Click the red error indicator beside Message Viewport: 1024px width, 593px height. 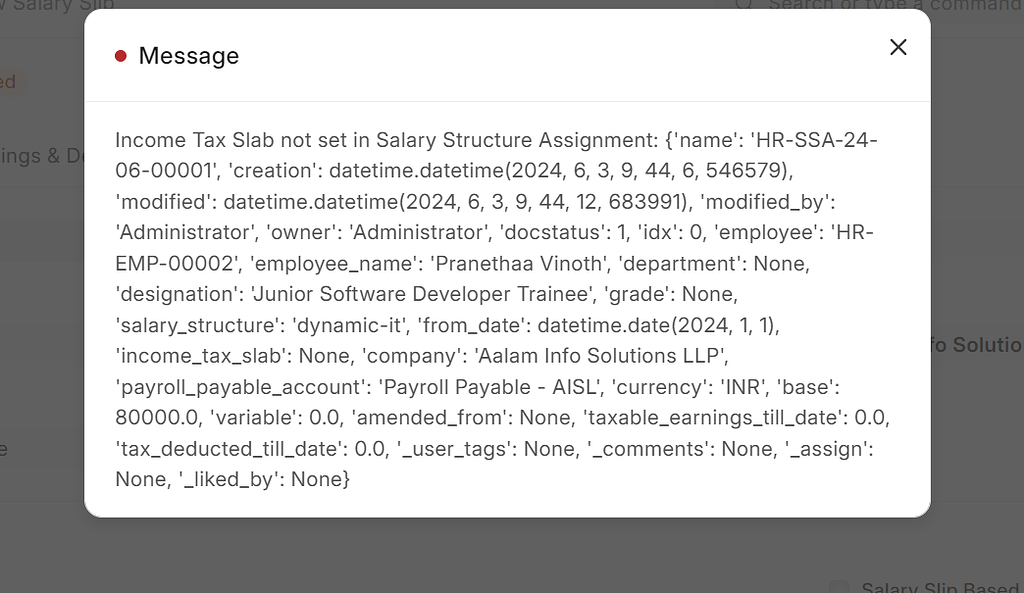point(121,56)
